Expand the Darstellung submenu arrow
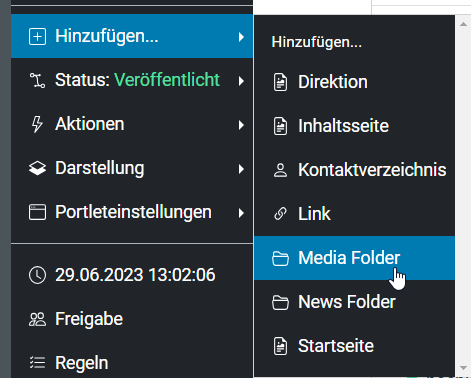 (x=241, y=169)
